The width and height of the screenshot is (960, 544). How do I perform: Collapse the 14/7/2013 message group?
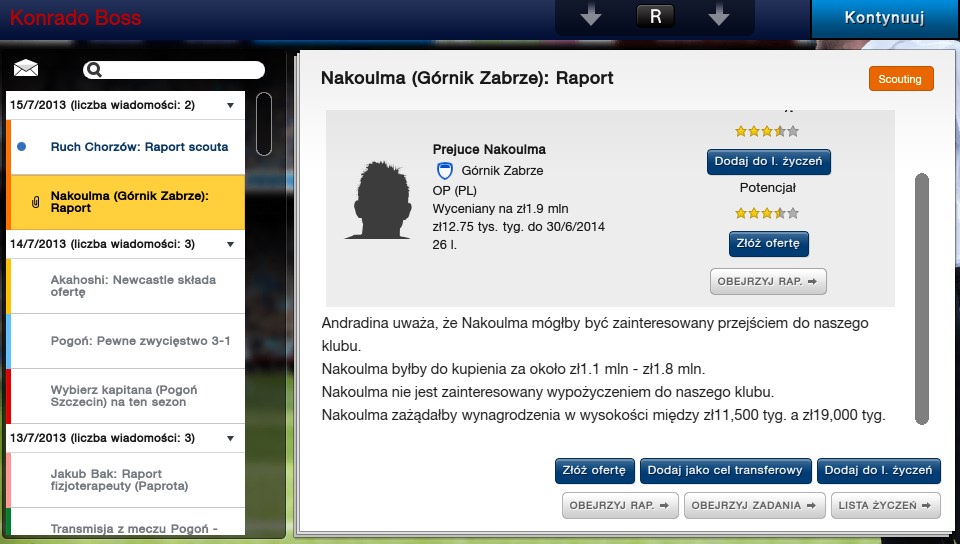click(x=230, y=244)
